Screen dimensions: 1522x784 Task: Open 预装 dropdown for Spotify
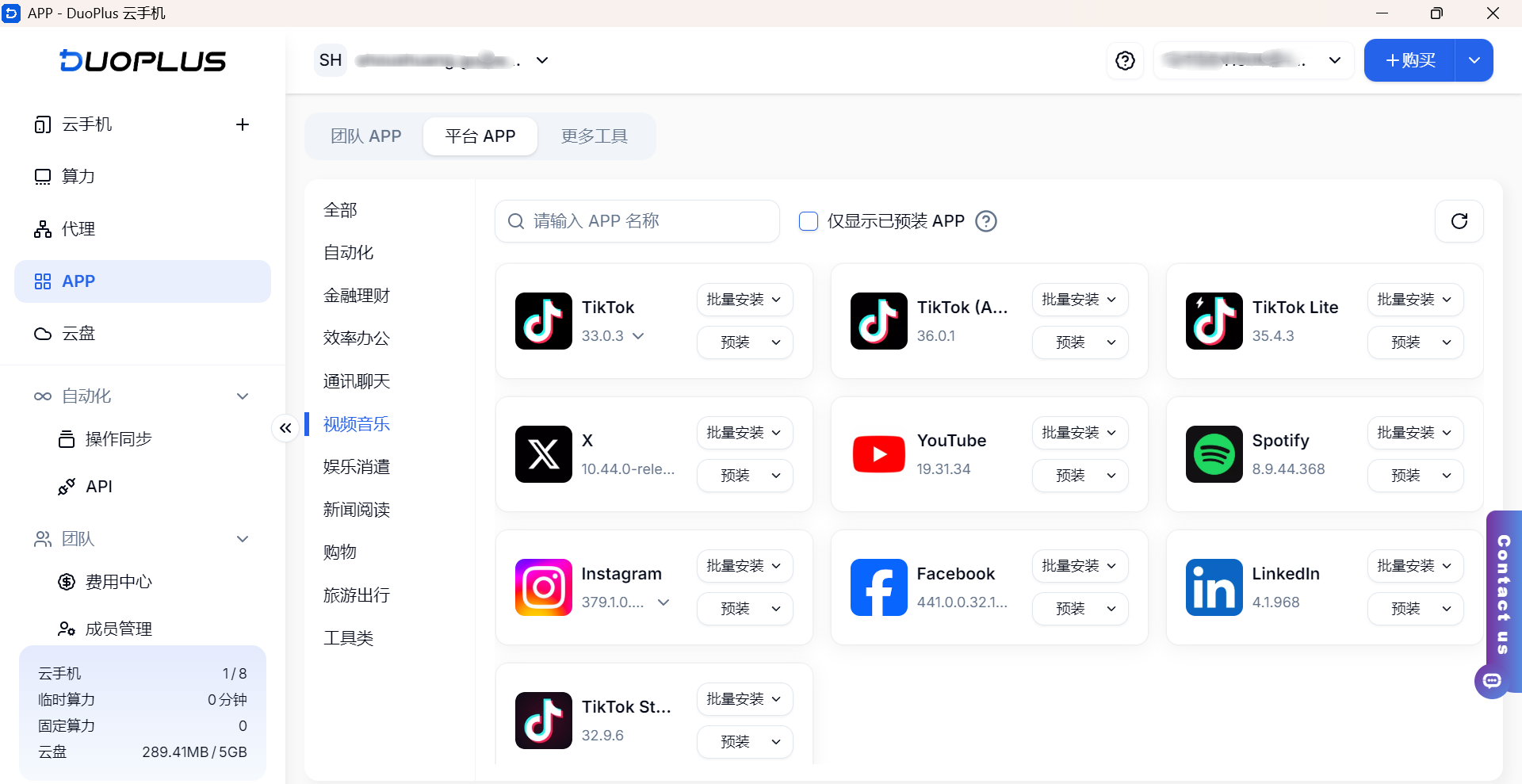pyautogui.click(x=1415, y=476)
